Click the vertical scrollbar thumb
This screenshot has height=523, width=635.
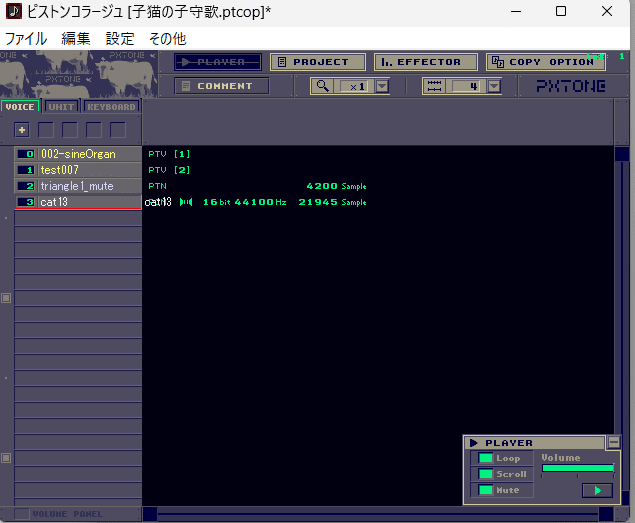coord(622,154)
